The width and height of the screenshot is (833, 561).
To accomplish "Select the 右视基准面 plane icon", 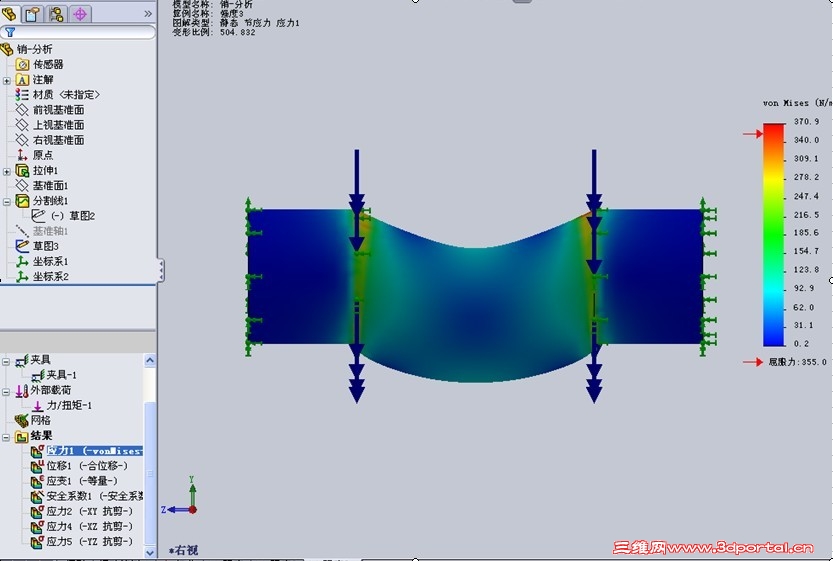I will (x=22, y=140).
